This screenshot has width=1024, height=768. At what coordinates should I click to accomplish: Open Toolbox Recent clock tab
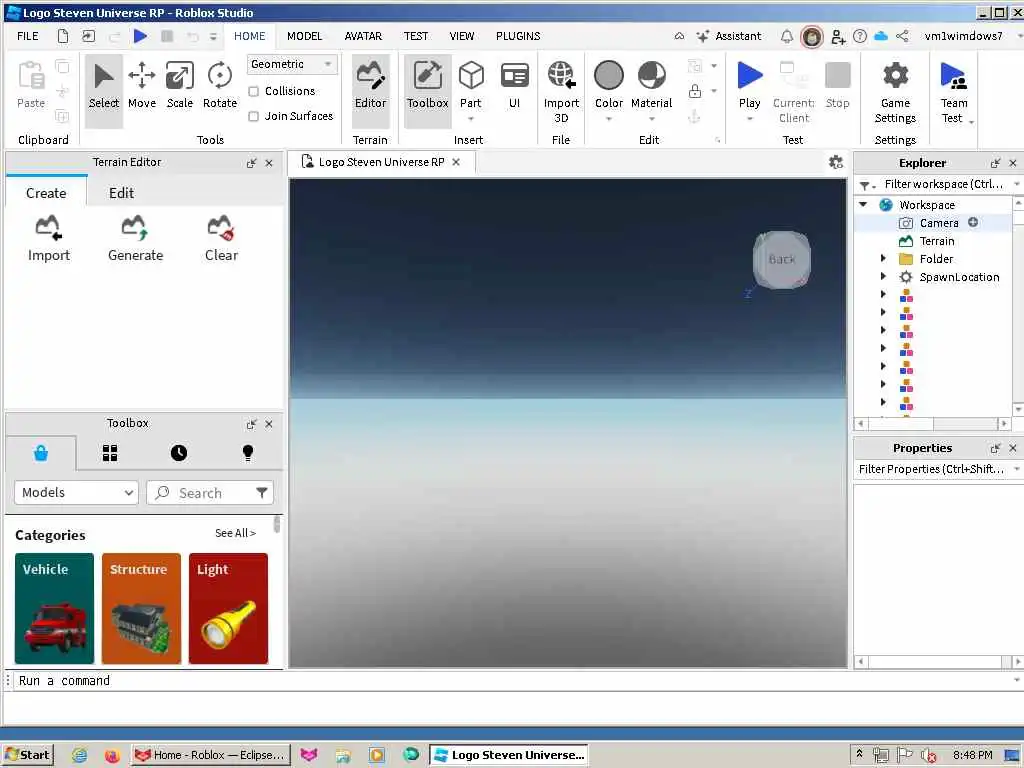coord(179,453)
